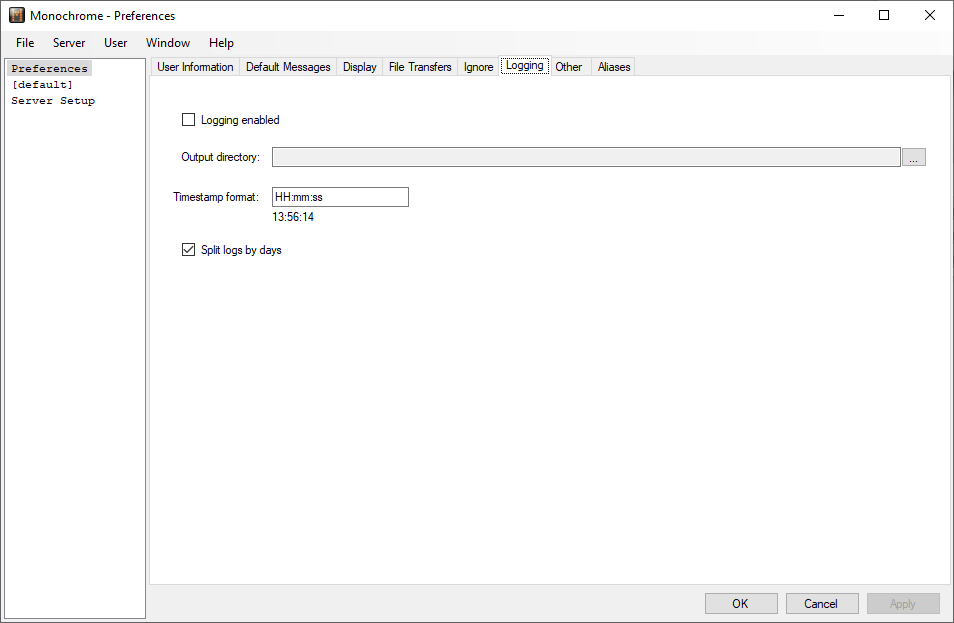Switch to the User Information tab
Screen dimensions: 954x623
click(x=195, y=67)
